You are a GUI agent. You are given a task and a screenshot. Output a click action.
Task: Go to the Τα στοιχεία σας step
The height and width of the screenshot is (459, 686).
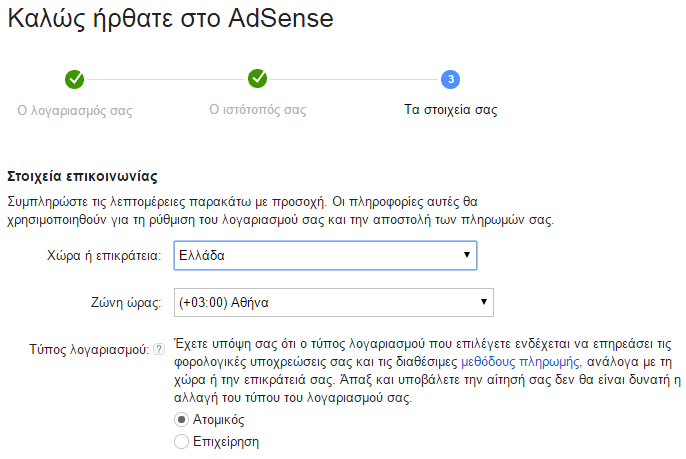click(x=451, y=109)
